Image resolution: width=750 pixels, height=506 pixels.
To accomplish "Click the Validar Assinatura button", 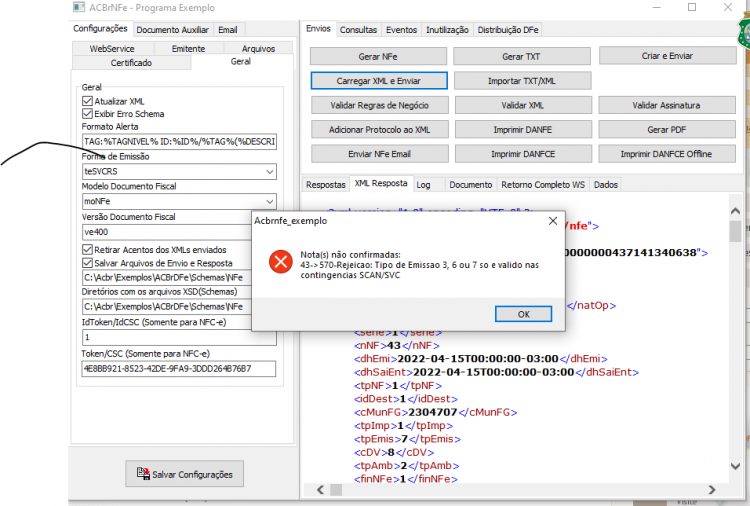I will click(x=666, y=105).
